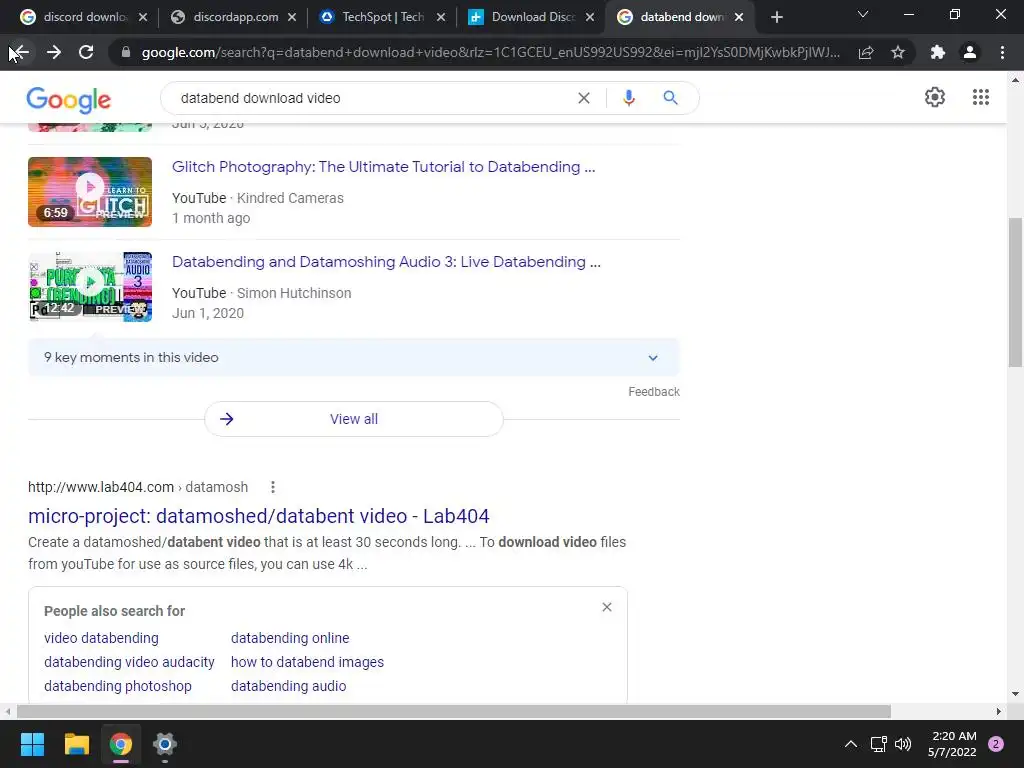
Task: Click the scroll-right arrow of horizontal scrollbar
Action: click(x=999, y=711)
